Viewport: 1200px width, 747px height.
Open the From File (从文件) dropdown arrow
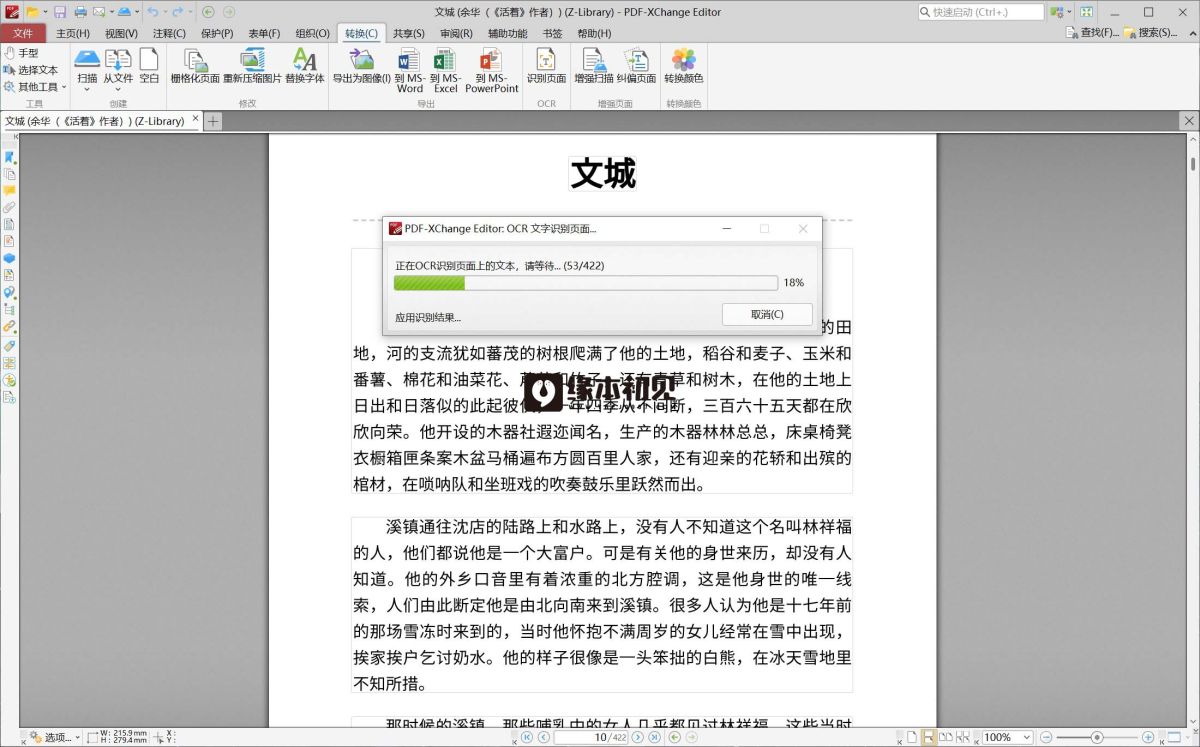[118, 89]
